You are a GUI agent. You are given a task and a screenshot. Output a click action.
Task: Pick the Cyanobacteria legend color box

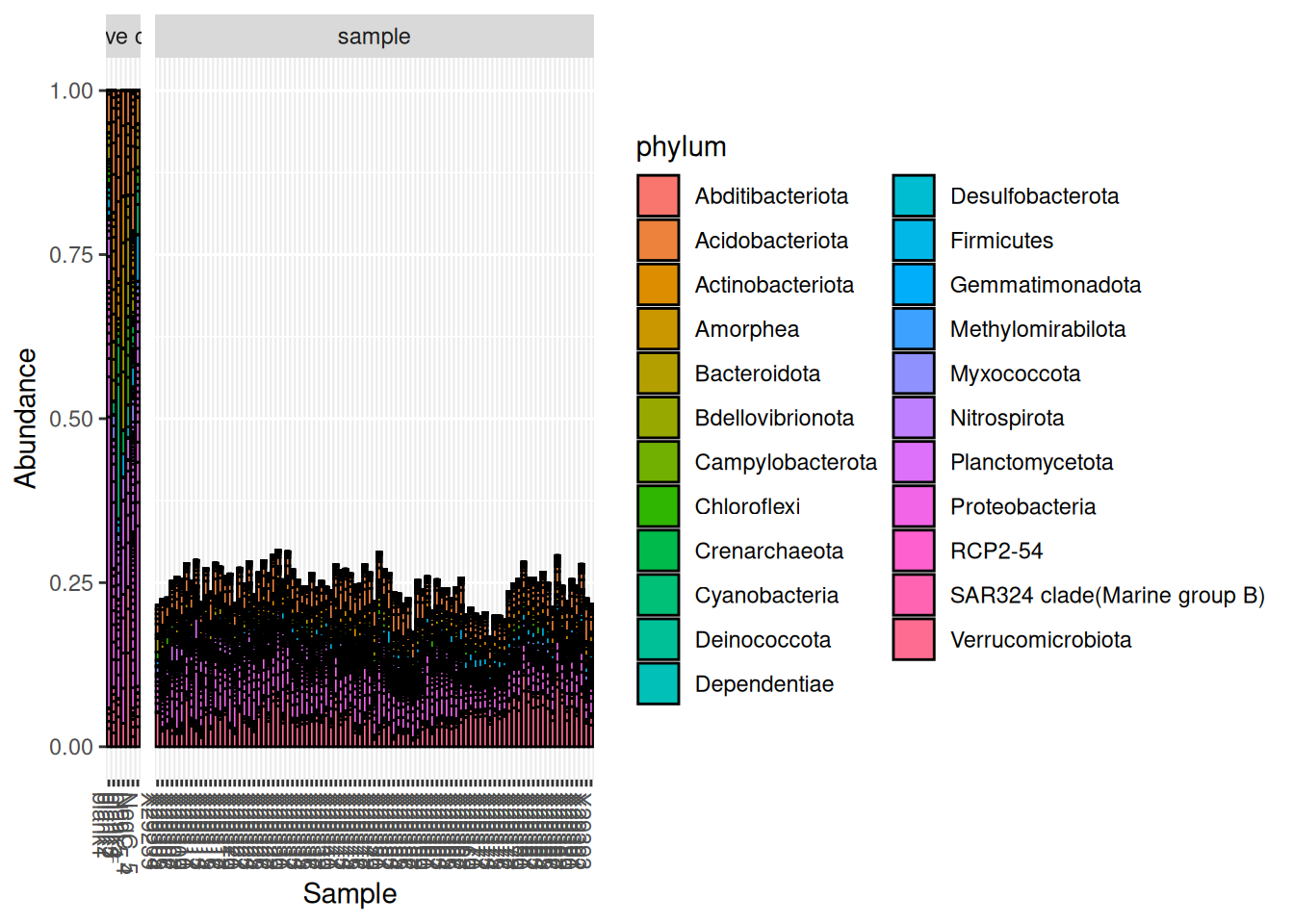pyautogui.click(x=658, y=595)
